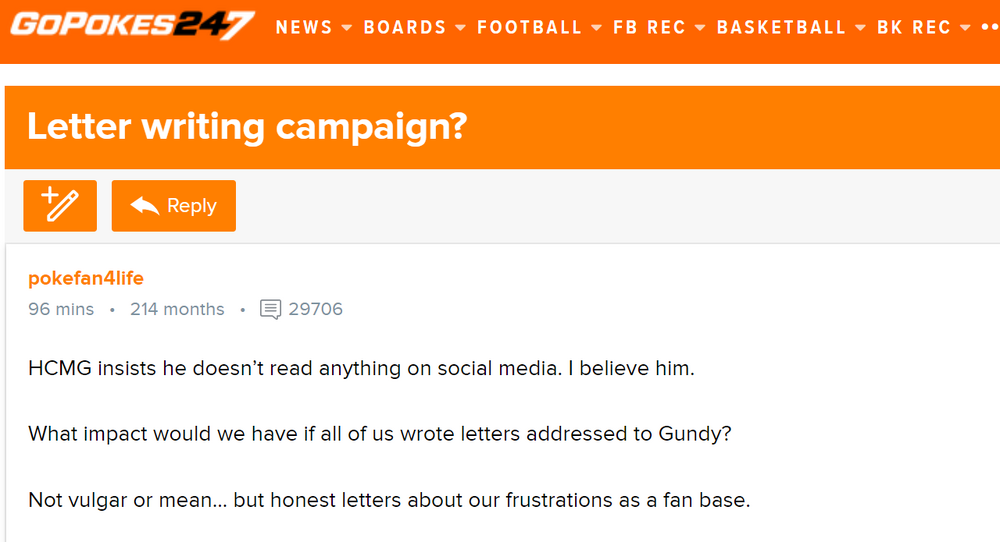Click the FB REC navigation label

pyautogui.click(x=649, y=28)
